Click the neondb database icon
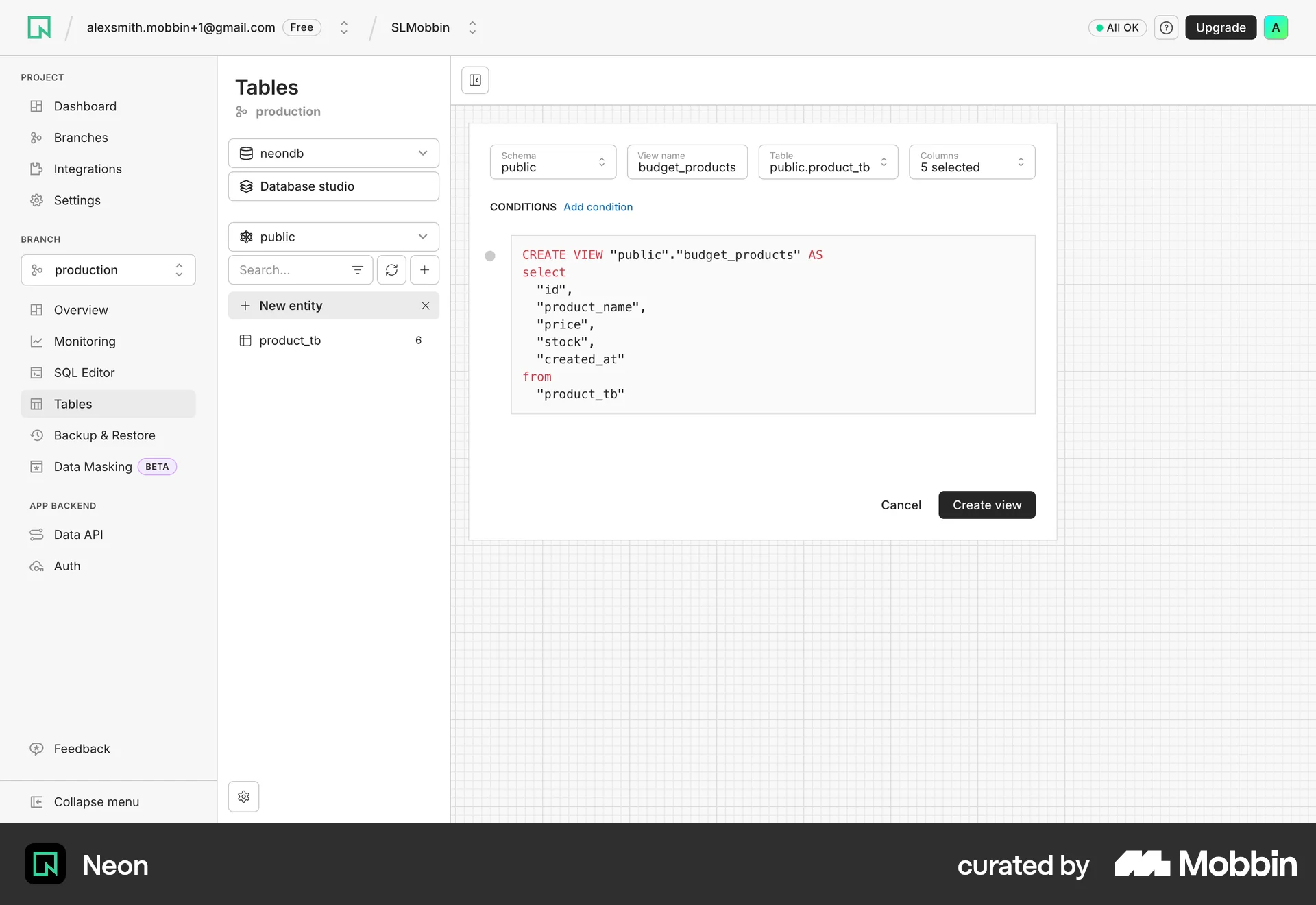Screen dimensions: 1316x905 246,154
